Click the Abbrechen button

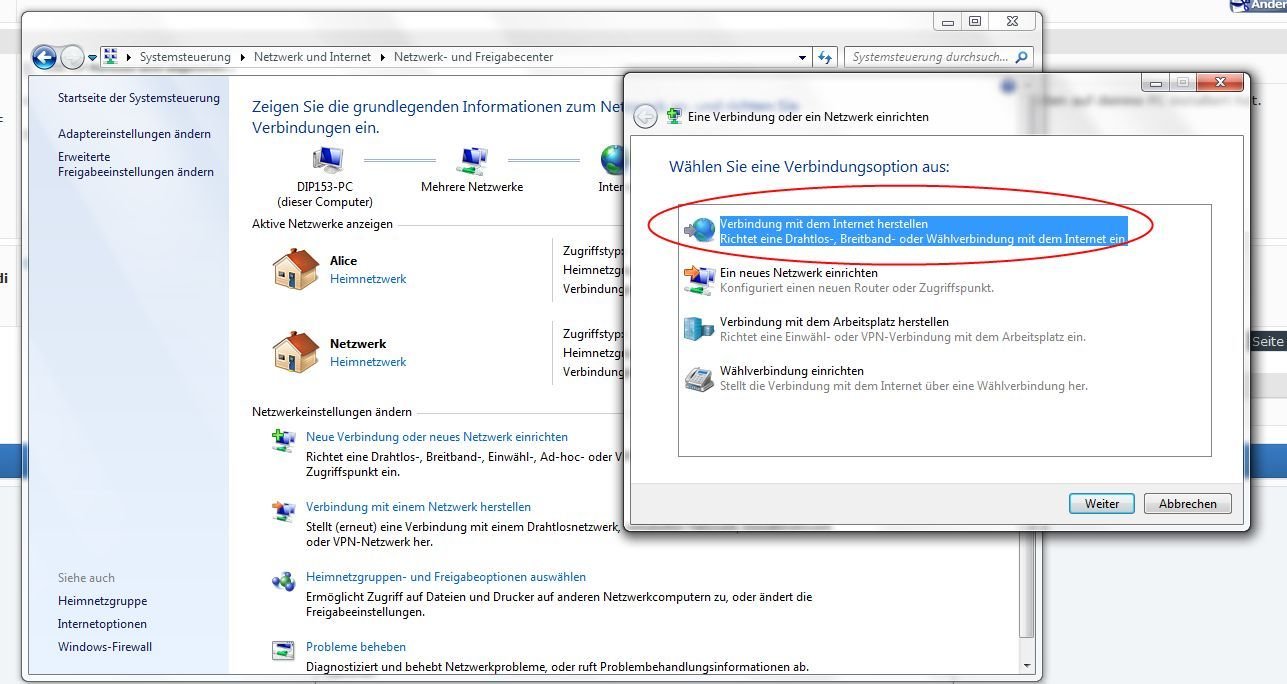(x=1188, y=504)
